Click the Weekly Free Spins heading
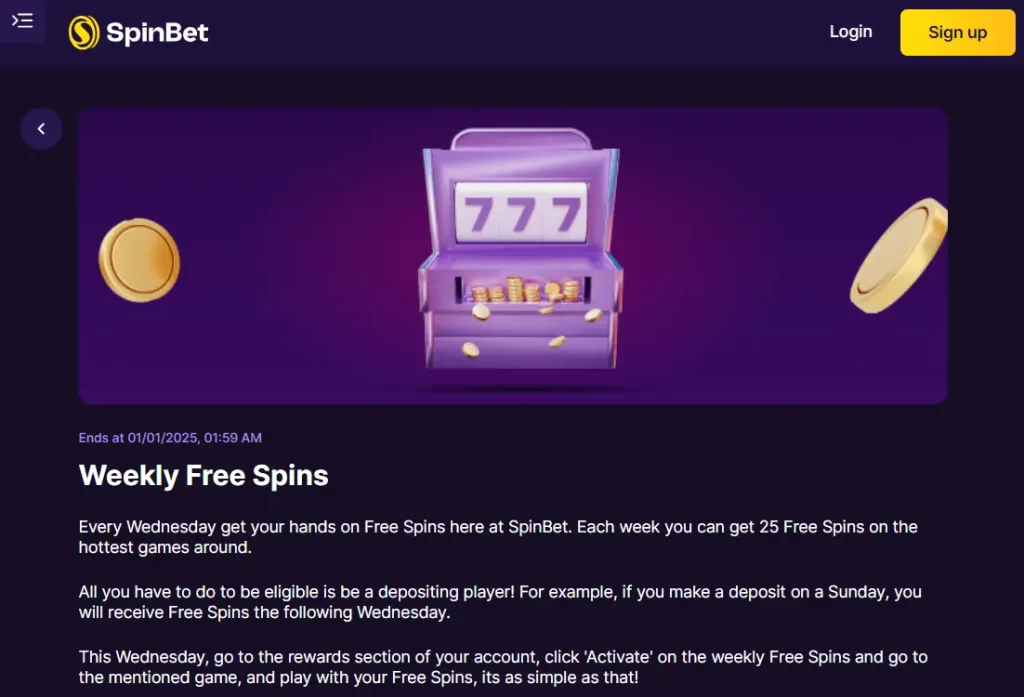Screen dimensions: 1024x697 [203, 475]
